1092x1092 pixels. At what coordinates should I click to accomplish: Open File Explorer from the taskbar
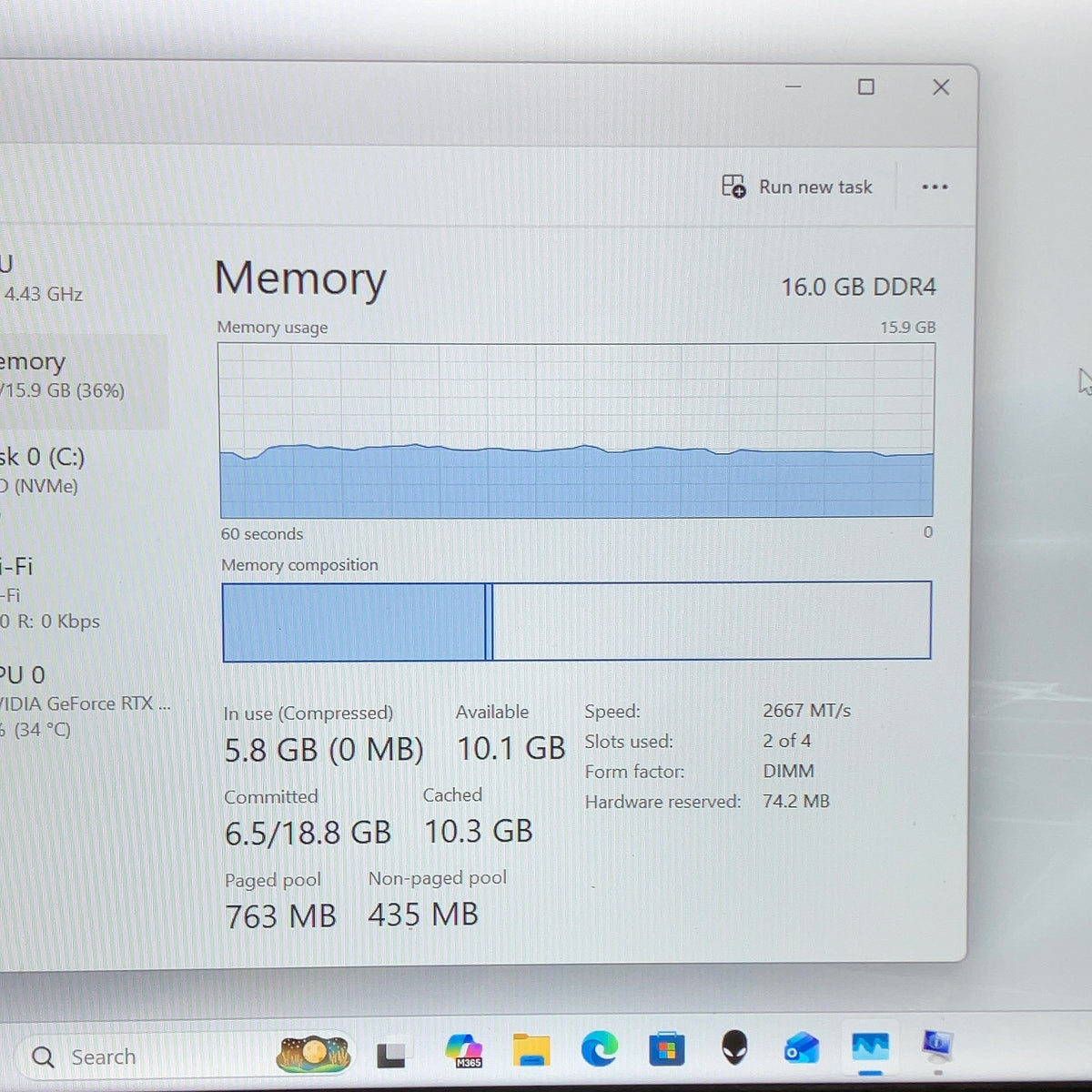[x=531, y=1050]
